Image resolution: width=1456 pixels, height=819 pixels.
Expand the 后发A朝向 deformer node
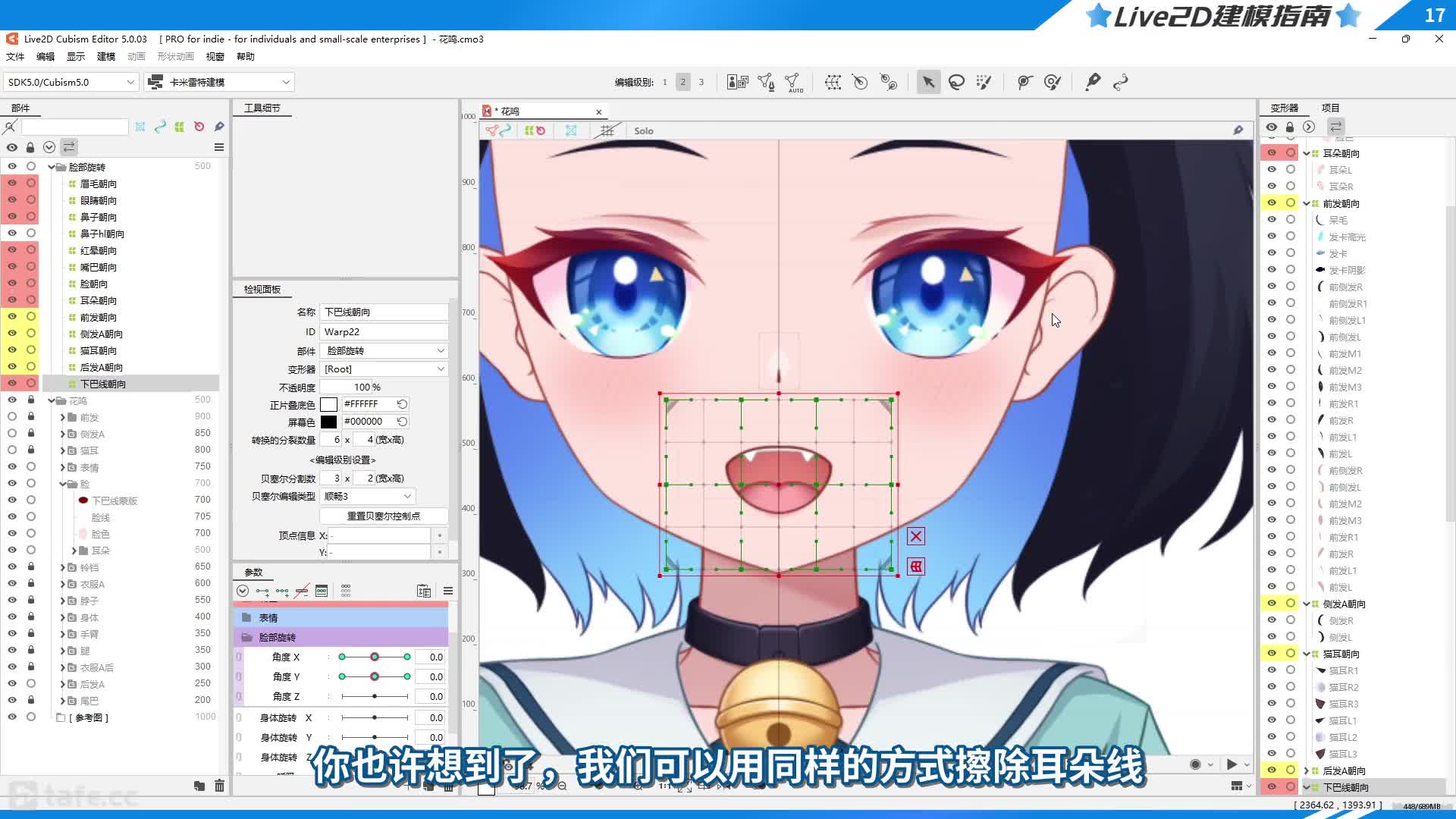(x=1307, y=770)
